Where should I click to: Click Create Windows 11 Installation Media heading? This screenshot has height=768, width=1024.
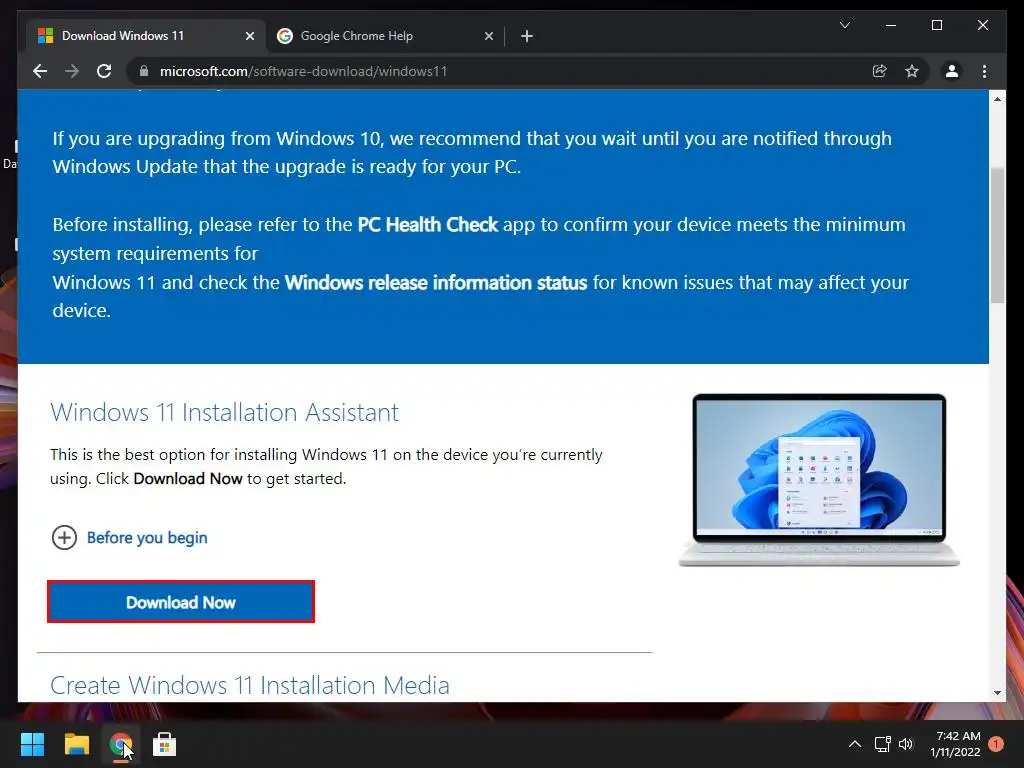(249, 685)
